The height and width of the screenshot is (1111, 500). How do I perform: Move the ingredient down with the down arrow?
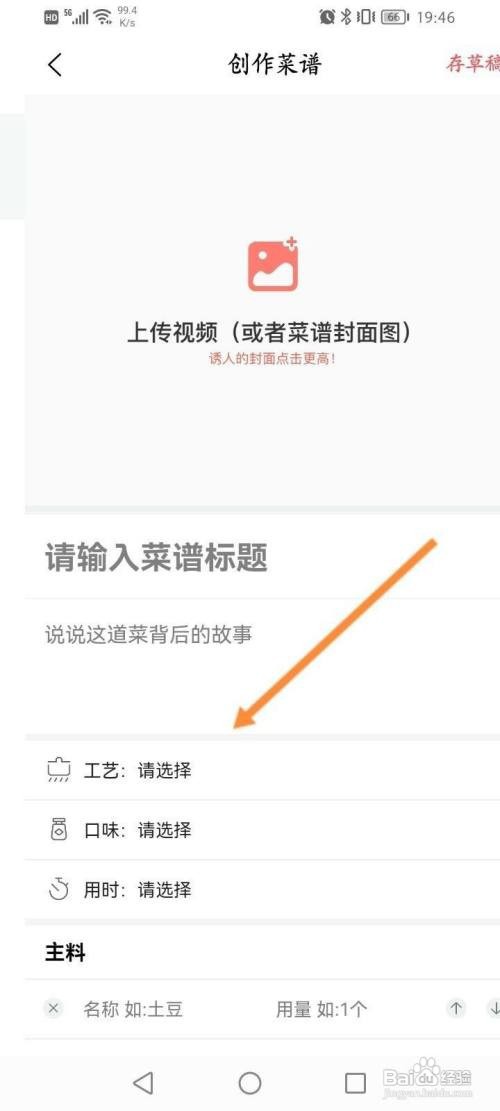494,1008
